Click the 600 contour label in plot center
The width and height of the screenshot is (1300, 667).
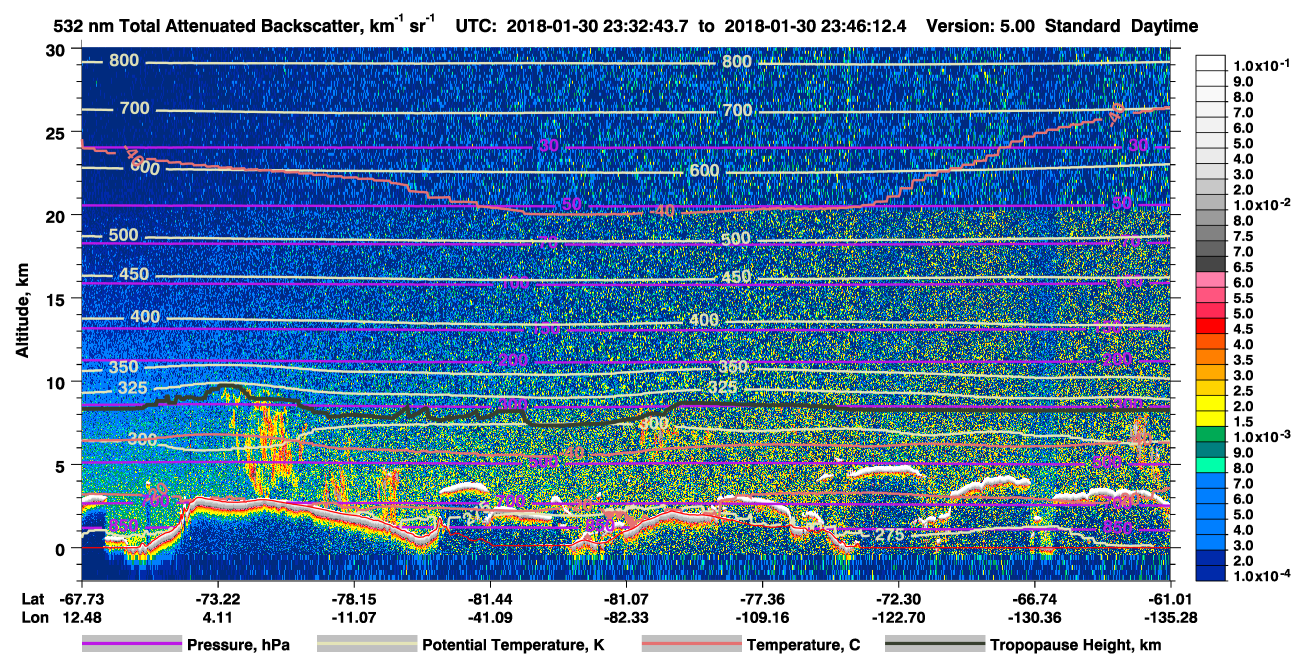click(x=704, y=171)
